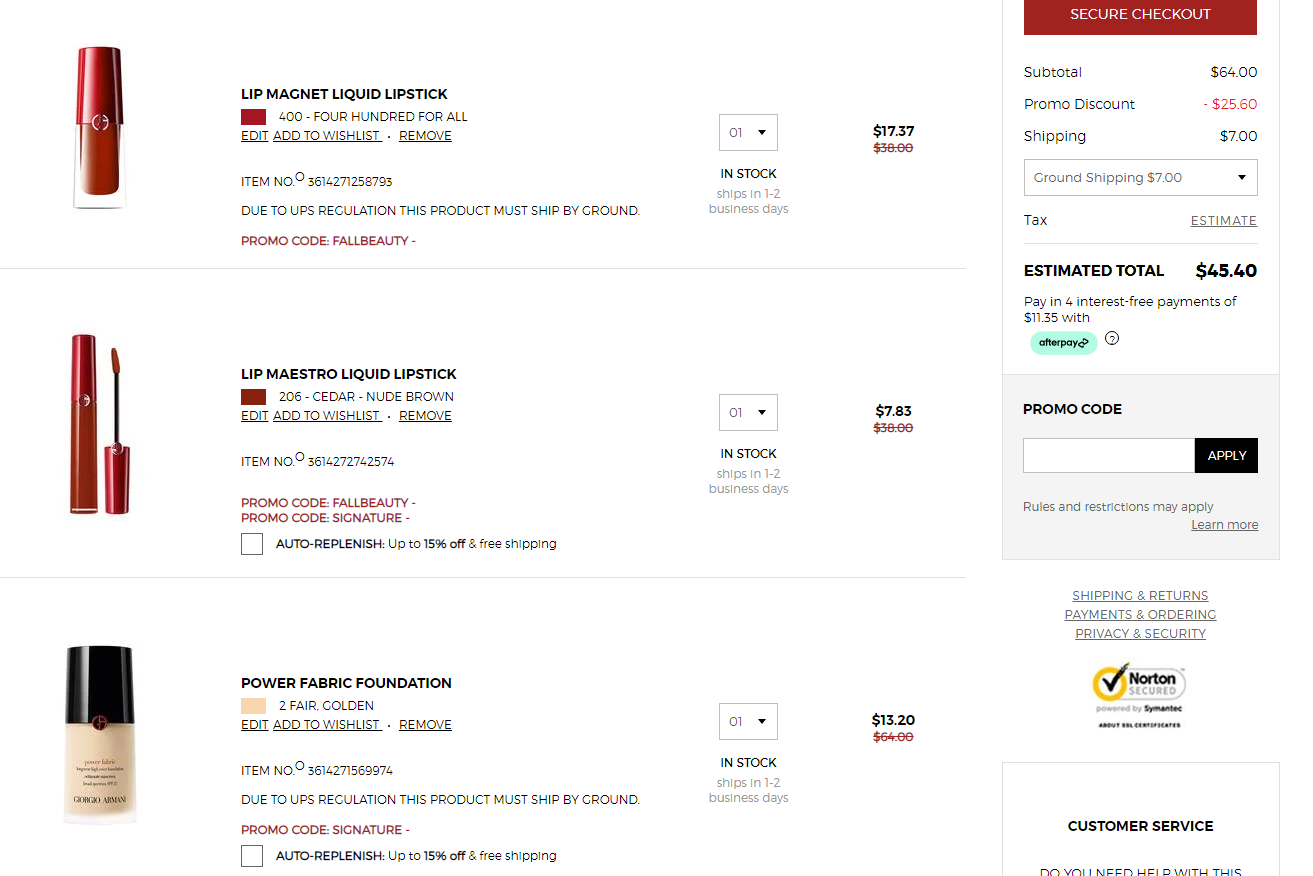Image resolution: width=1313 pixels, height=876 pixels.
Task: Click Estimate next to Tax
Action: tap(1223, 221)
